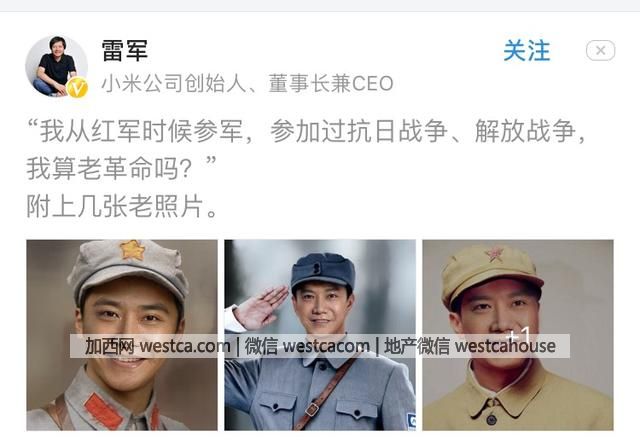
Task: Click the gold V verified badge
Action: click(x=78, y=87)
